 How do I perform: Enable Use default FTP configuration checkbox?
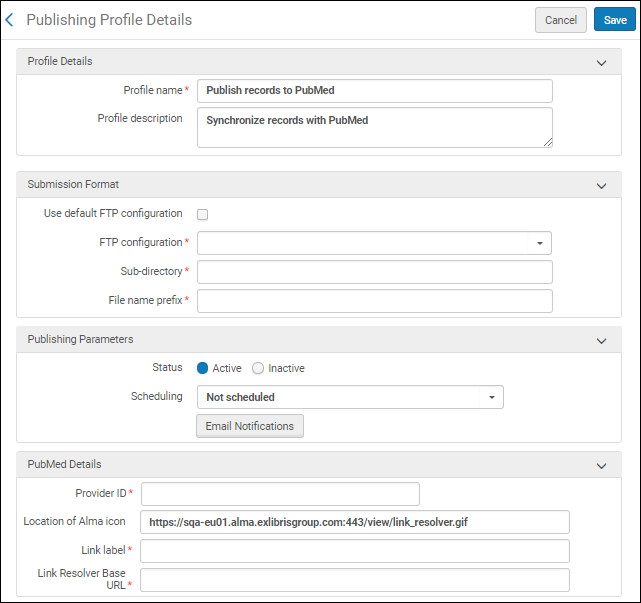click(202, 214)
